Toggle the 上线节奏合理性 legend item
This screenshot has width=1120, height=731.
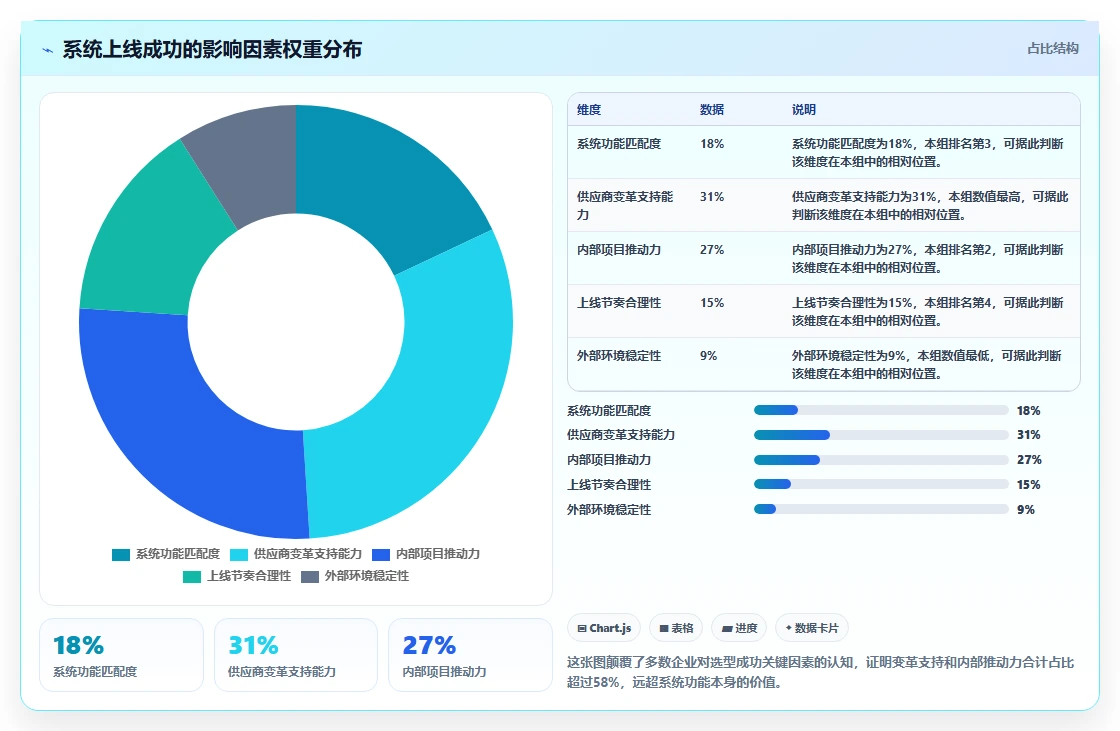point(237,576)
